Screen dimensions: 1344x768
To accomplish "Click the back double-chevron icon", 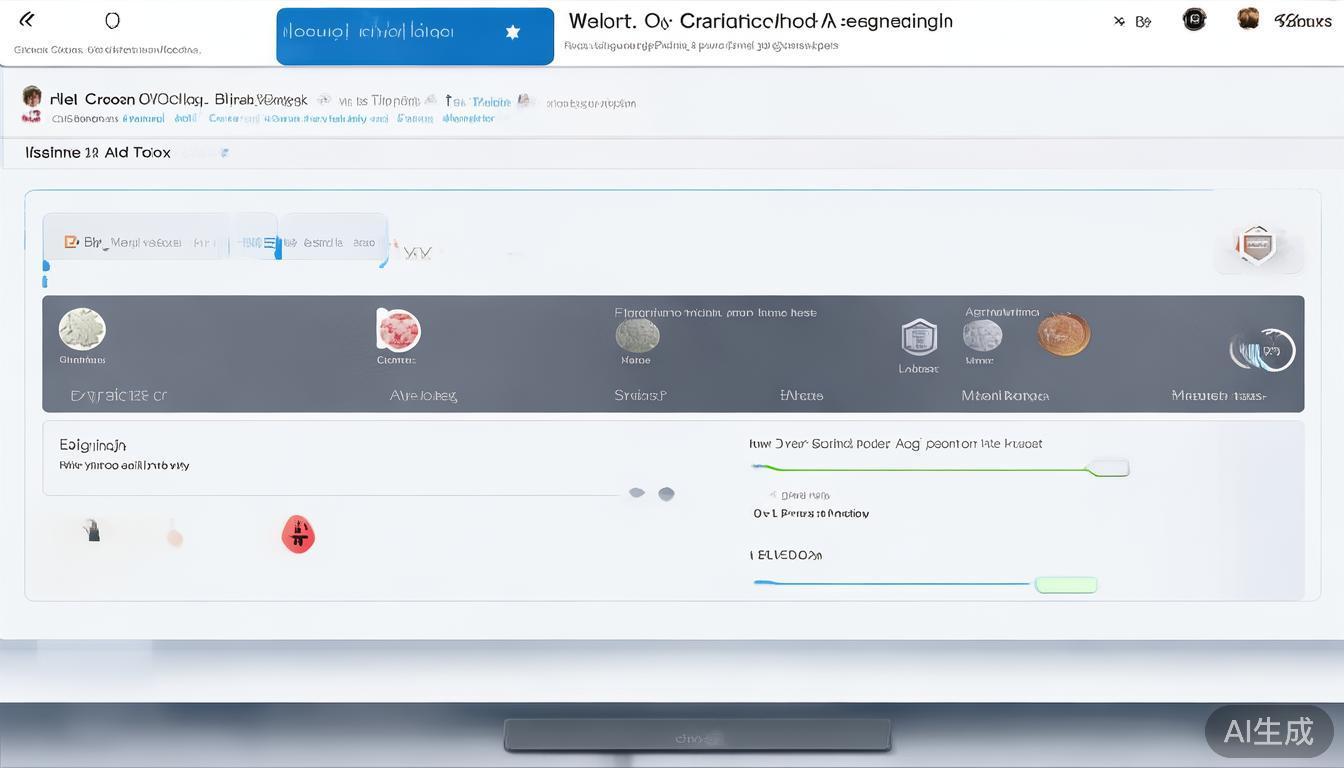I will [x=27, y=20].
